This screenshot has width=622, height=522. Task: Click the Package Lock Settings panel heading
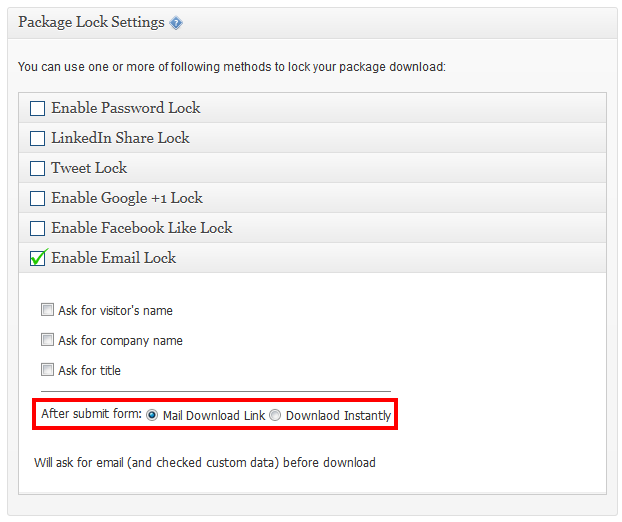[91, 22]
